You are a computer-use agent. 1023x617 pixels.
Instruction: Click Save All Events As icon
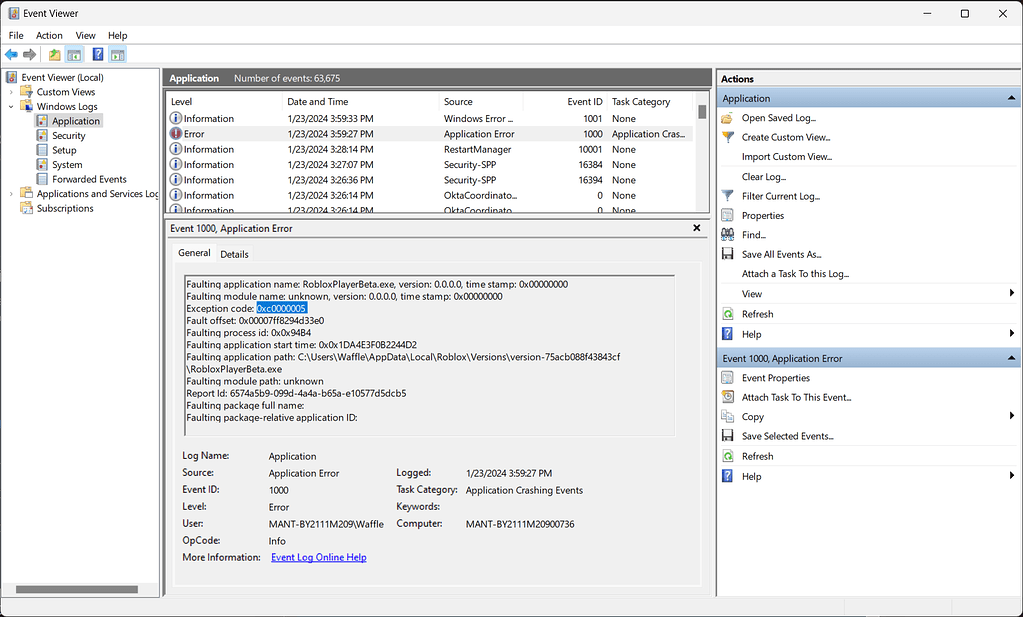point(727,254)
